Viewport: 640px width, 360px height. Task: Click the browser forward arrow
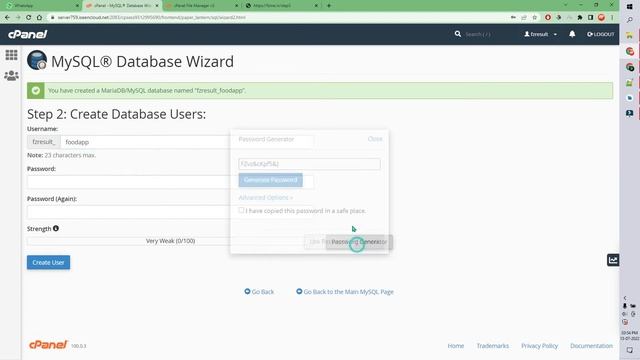point(18,18)
